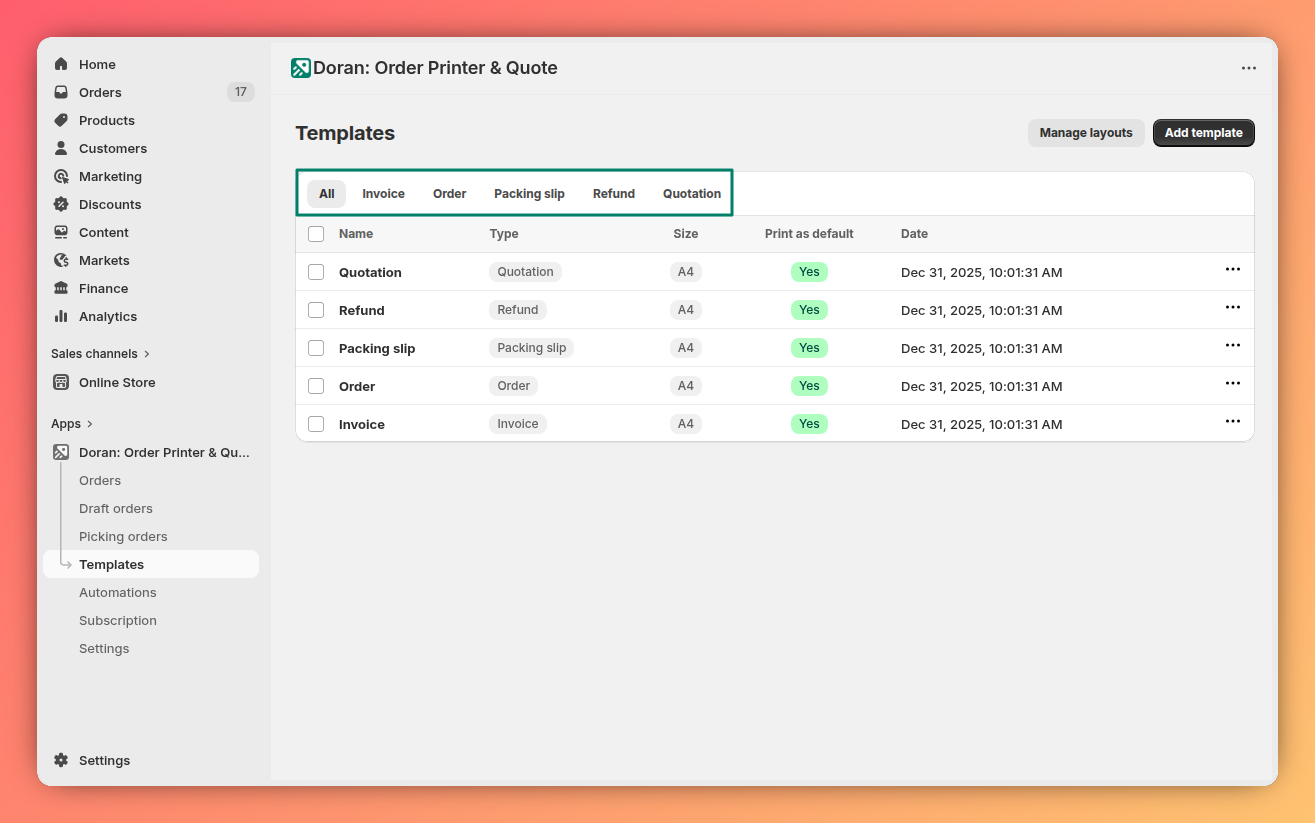The height and width of the screenshot is (823, 1315).
Task: Click the Type column header
Action: coord(504,234)
